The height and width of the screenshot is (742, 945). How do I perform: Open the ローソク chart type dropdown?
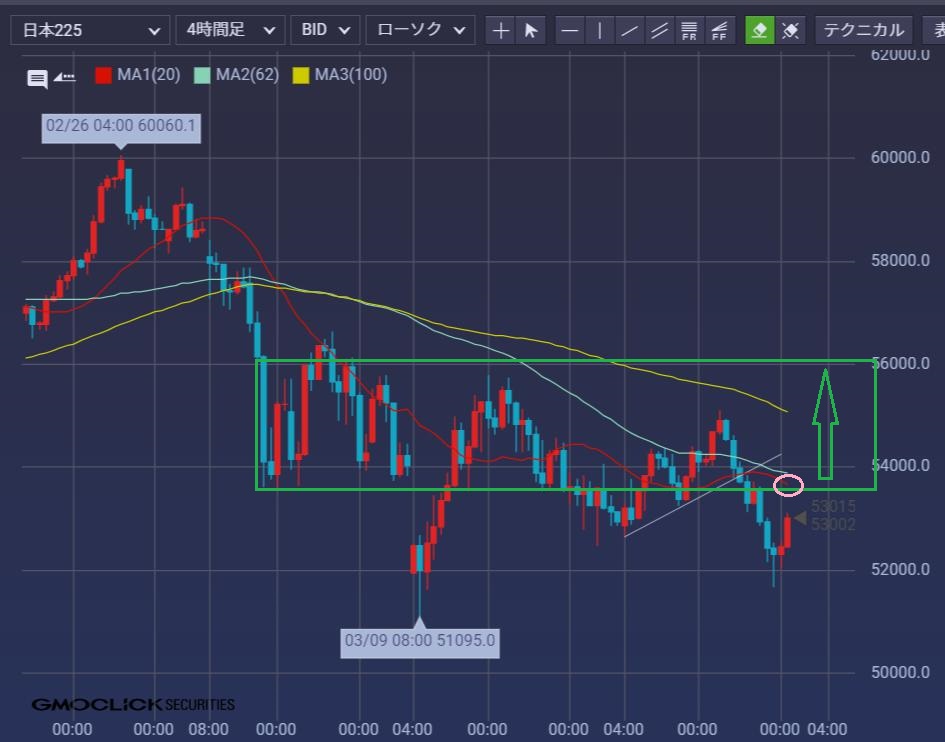420,30
